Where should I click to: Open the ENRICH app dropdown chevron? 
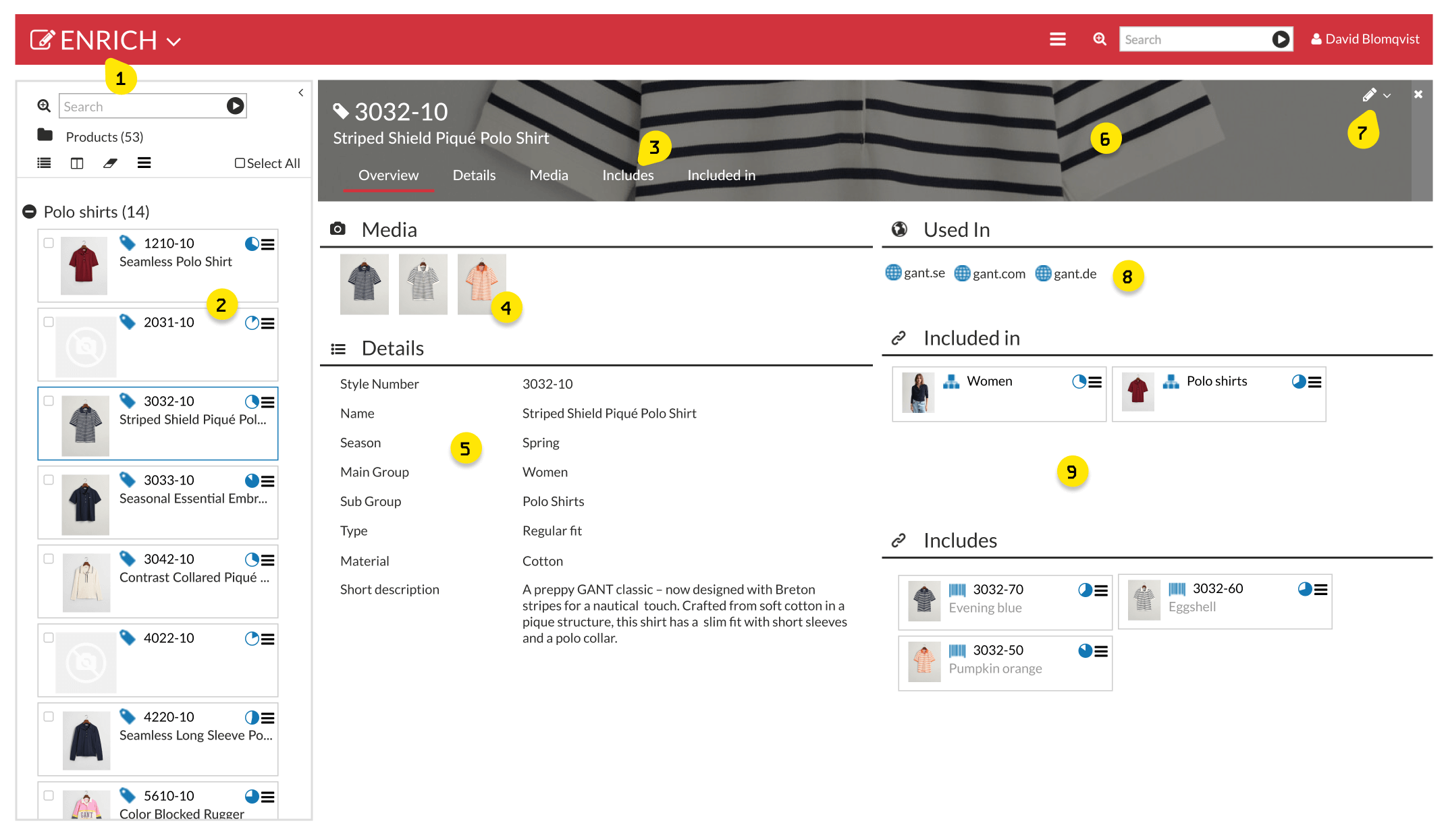click(173, 42)
